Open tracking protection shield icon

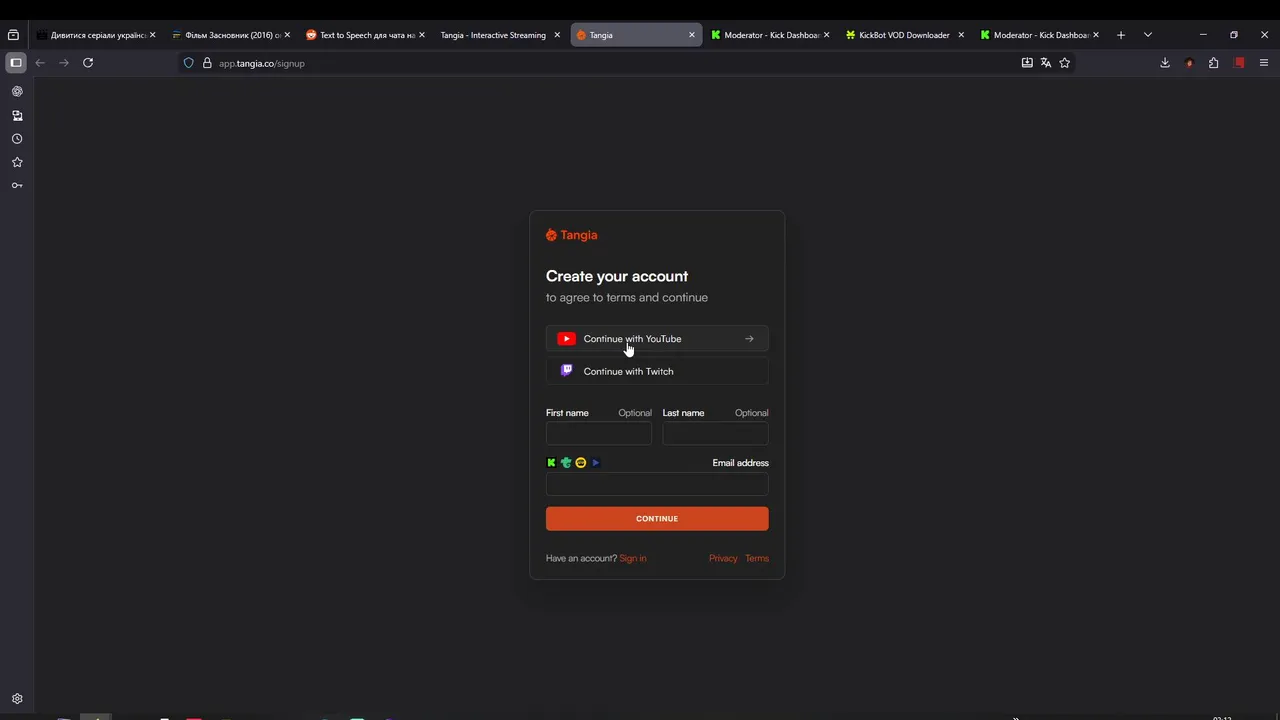188,63
